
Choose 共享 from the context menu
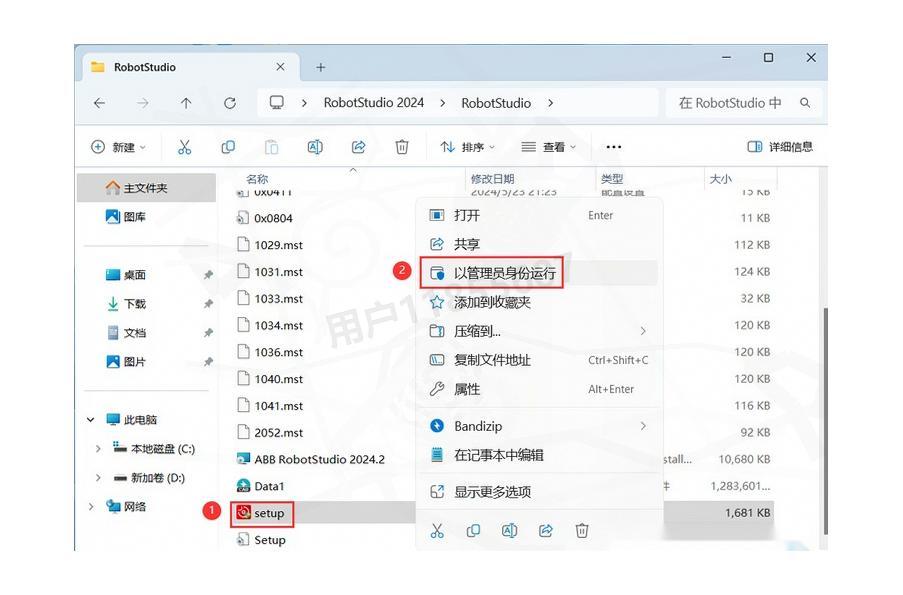539,244
